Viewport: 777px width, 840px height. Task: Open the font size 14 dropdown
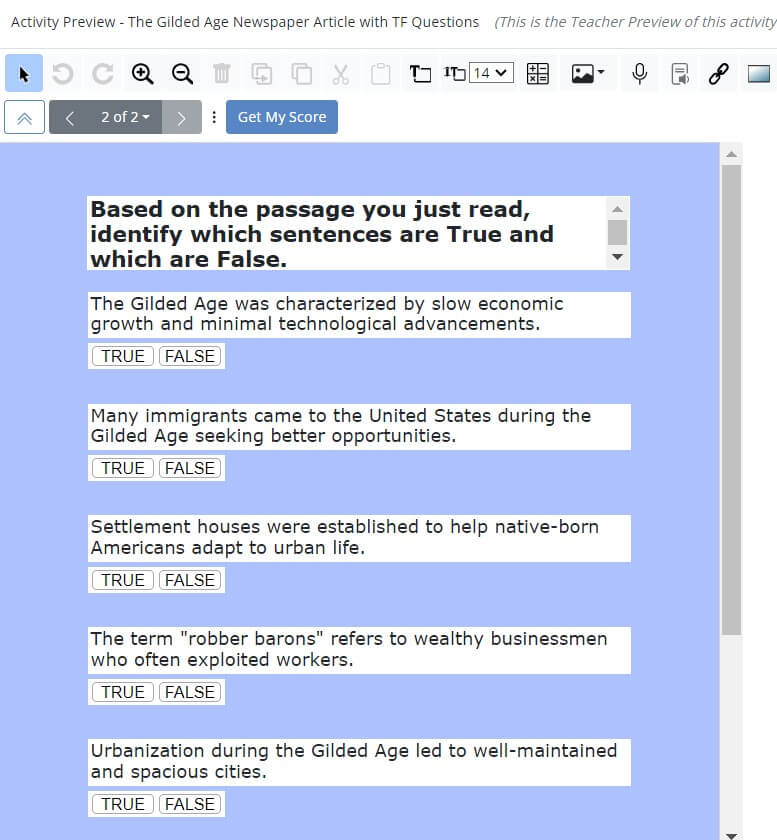491,73
